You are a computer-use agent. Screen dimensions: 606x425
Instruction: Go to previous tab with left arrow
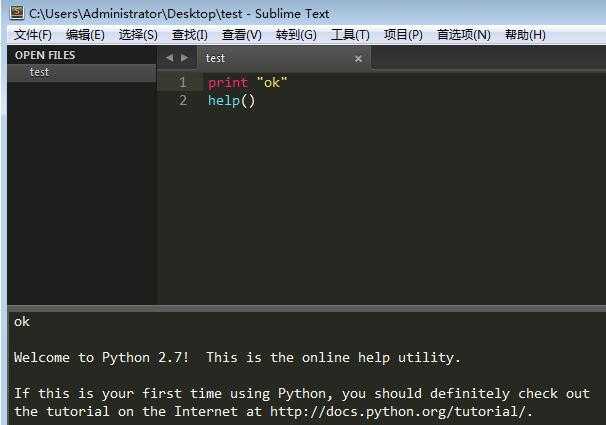pyautogui.click(x=169, y=58)
